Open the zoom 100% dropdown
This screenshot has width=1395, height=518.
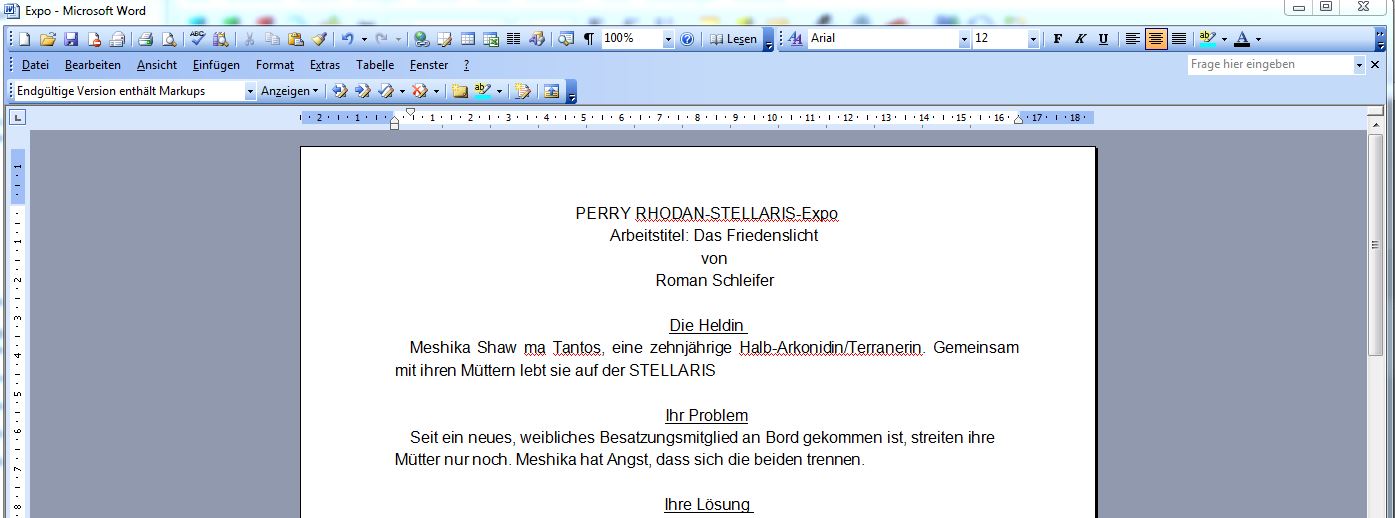(668, 39)
